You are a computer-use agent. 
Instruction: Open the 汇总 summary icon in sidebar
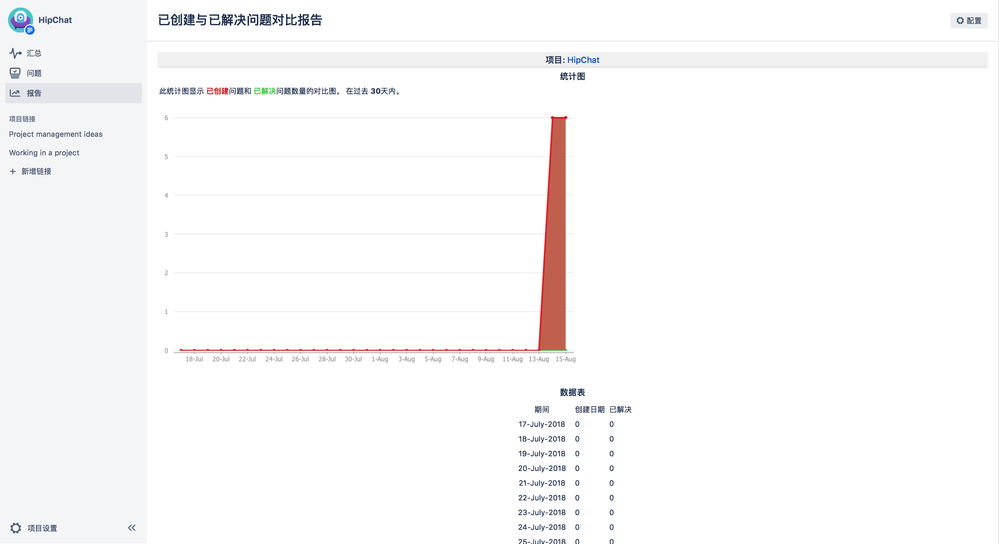coord(15,53)
